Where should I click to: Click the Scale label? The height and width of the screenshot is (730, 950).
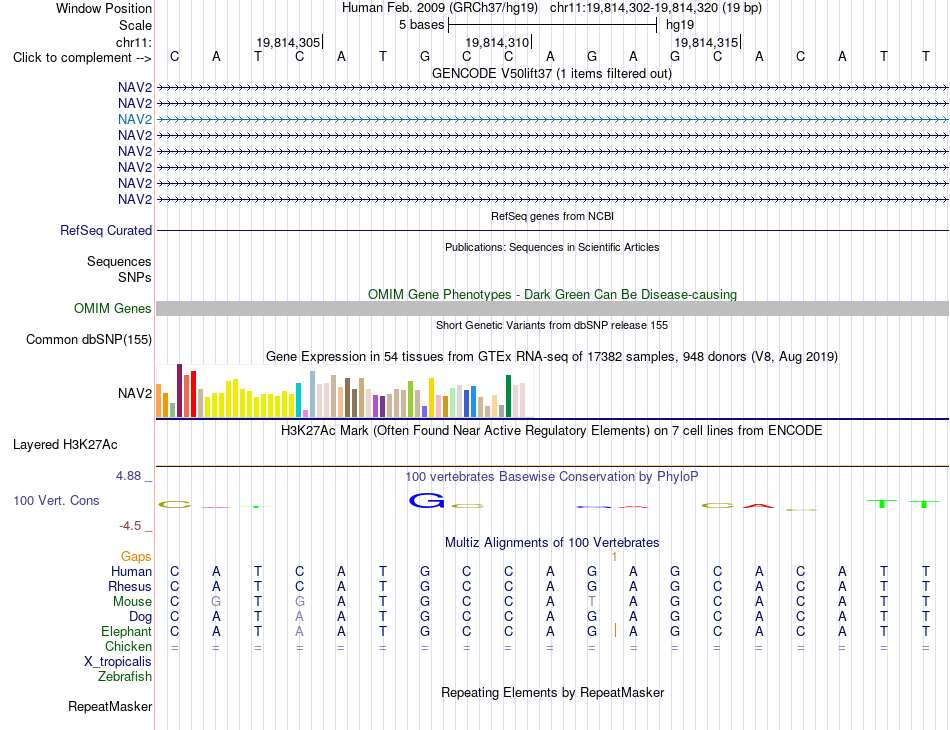(x=135, y=25)
